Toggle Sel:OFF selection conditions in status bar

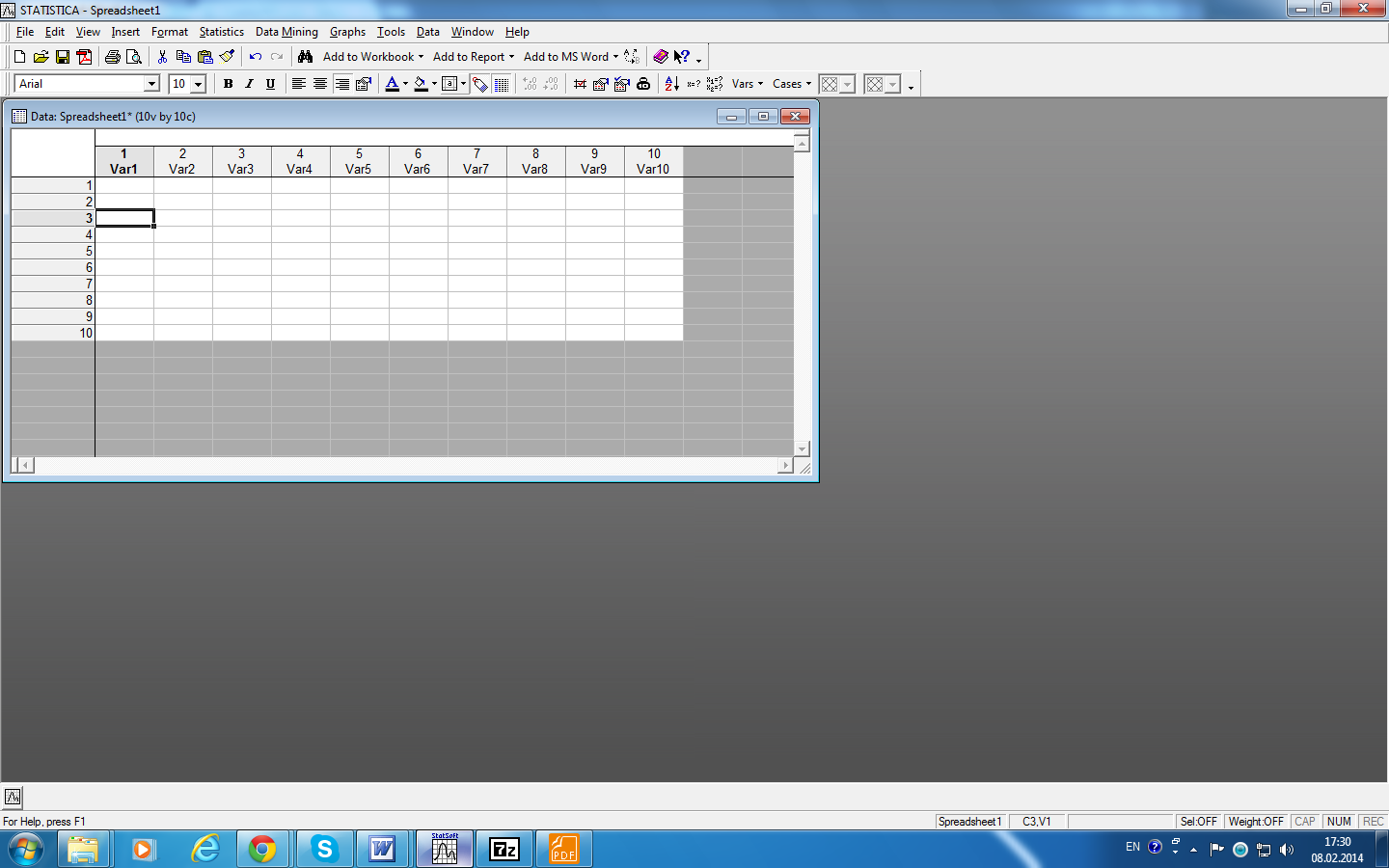tap(1199, 822)
